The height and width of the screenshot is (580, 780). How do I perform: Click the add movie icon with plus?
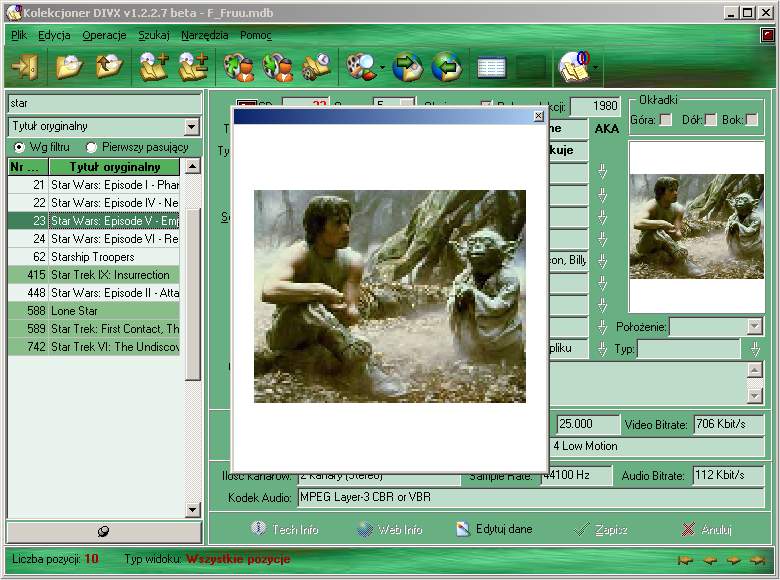pos(153,67)
